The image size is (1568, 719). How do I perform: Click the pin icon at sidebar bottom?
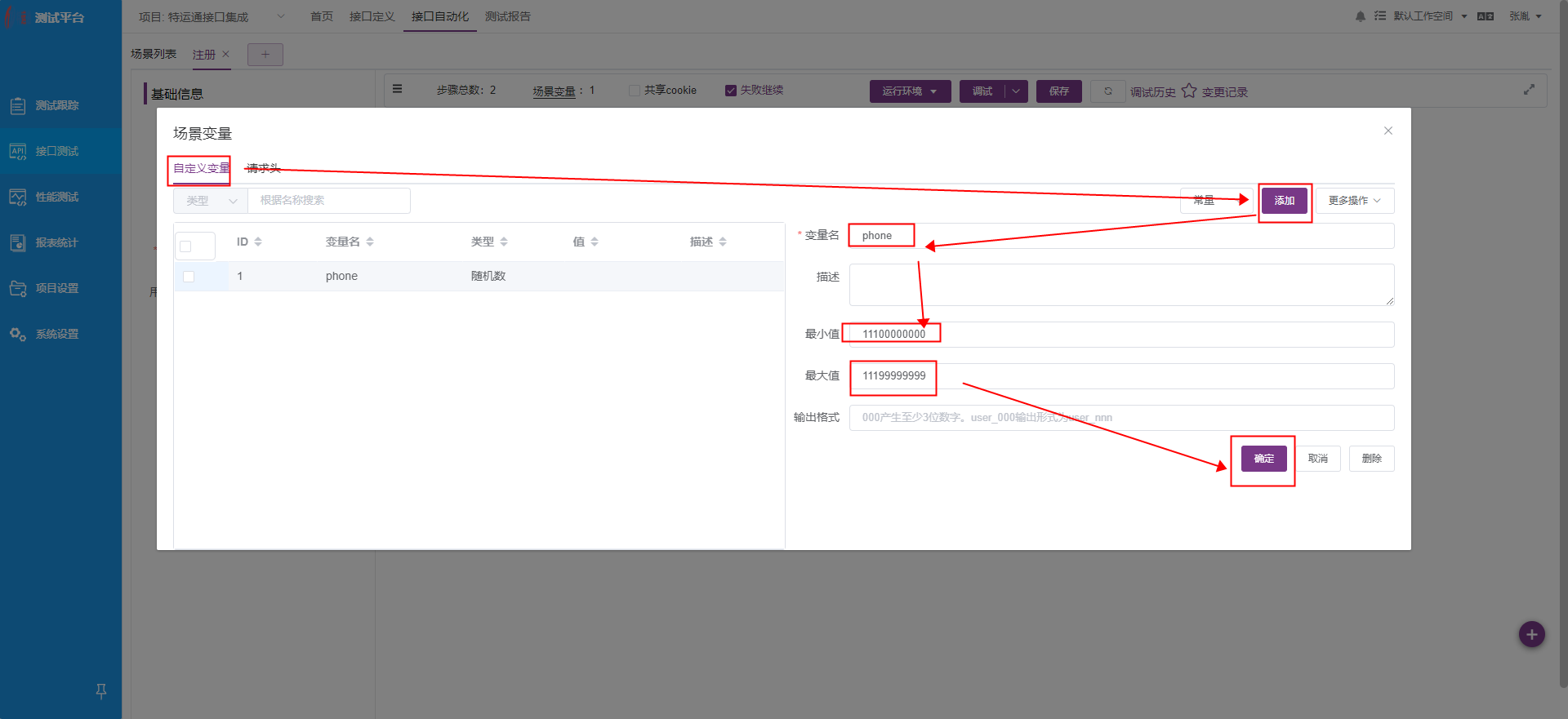click(x=101, y=691)
